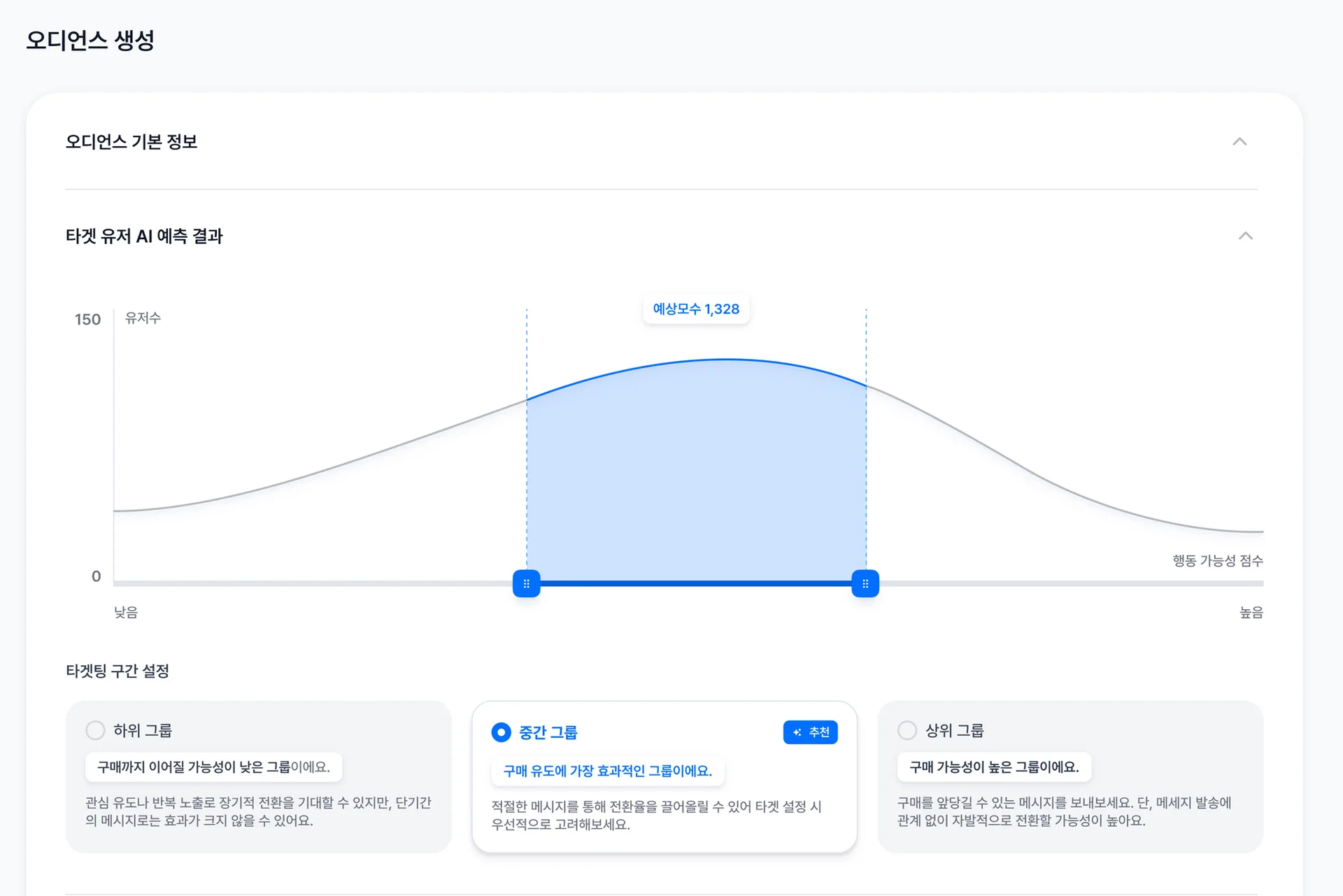Select the 상위 그룹 radio button
Viewport: 1343px width, 896px height.
pyautogui.click(x=907, y=730)
